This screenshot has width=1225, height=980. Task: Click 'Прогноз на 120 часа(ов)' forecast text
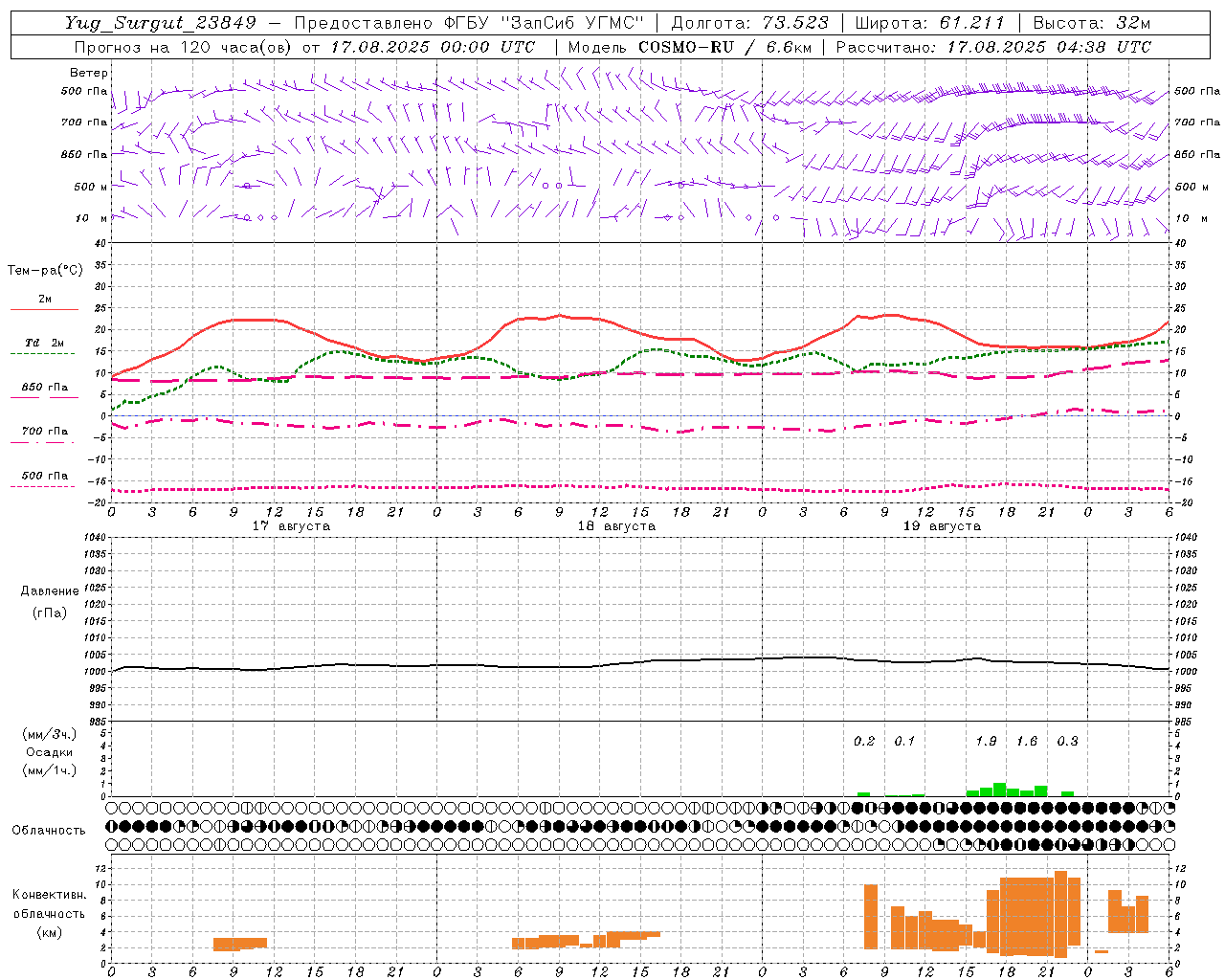click(x=185, y=47)
